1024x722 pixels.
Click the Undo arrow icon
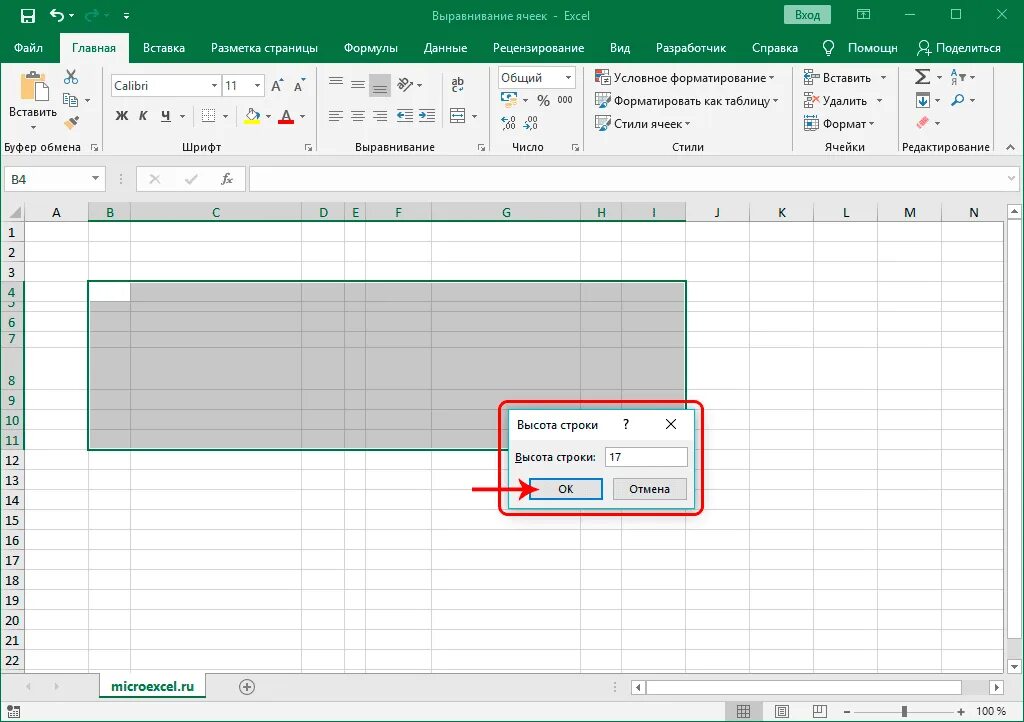click(58, 15)
